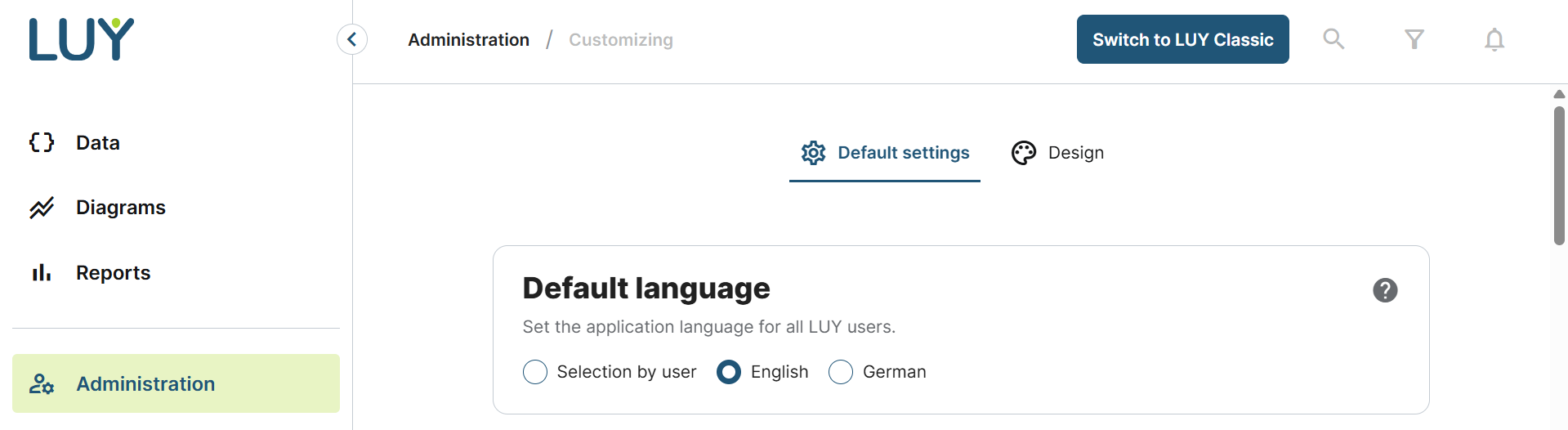Open the filter funnel icon

point(1414,39)
